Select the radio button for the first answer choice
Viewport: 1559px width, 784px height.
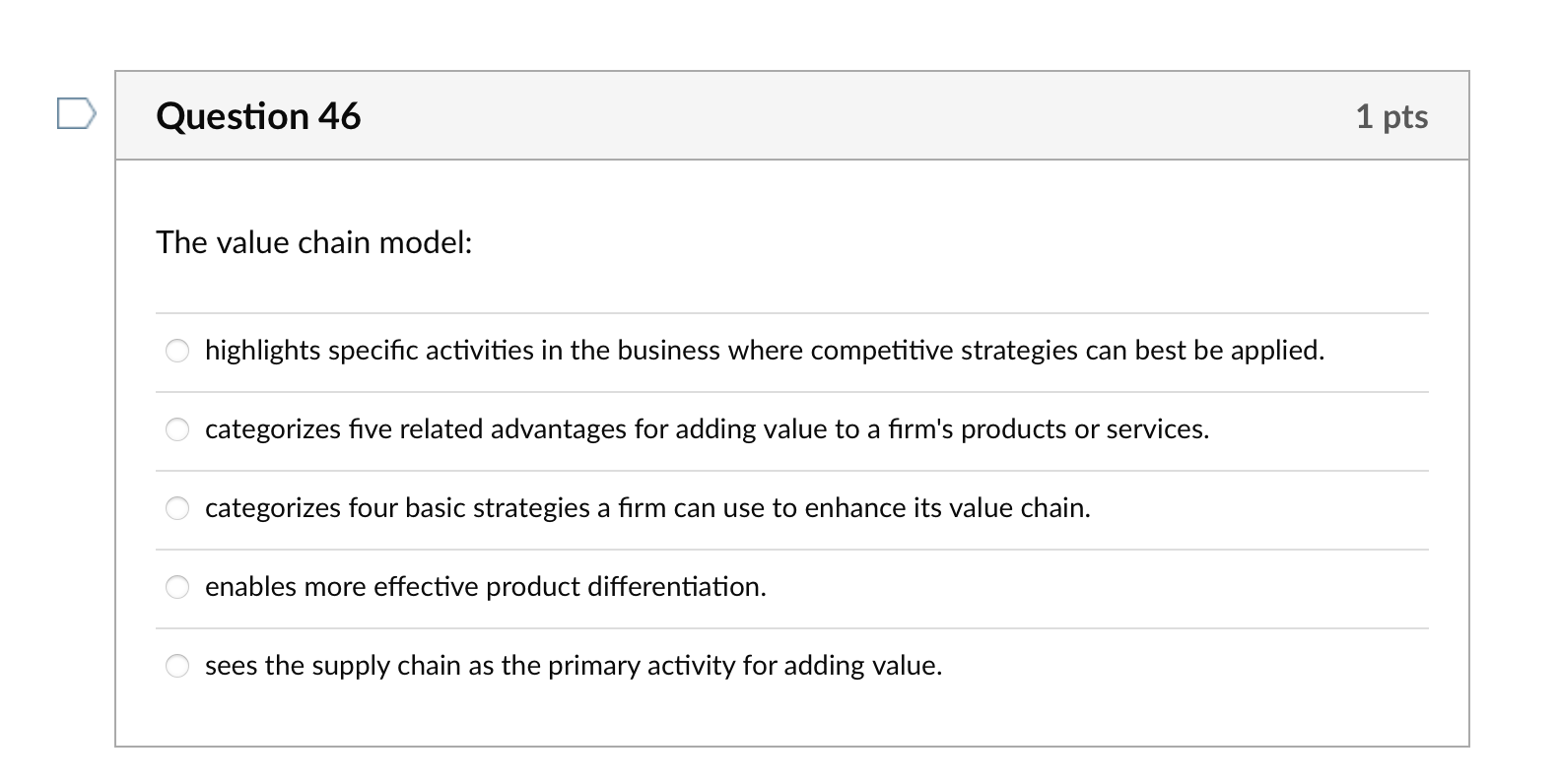pos(177,351)
